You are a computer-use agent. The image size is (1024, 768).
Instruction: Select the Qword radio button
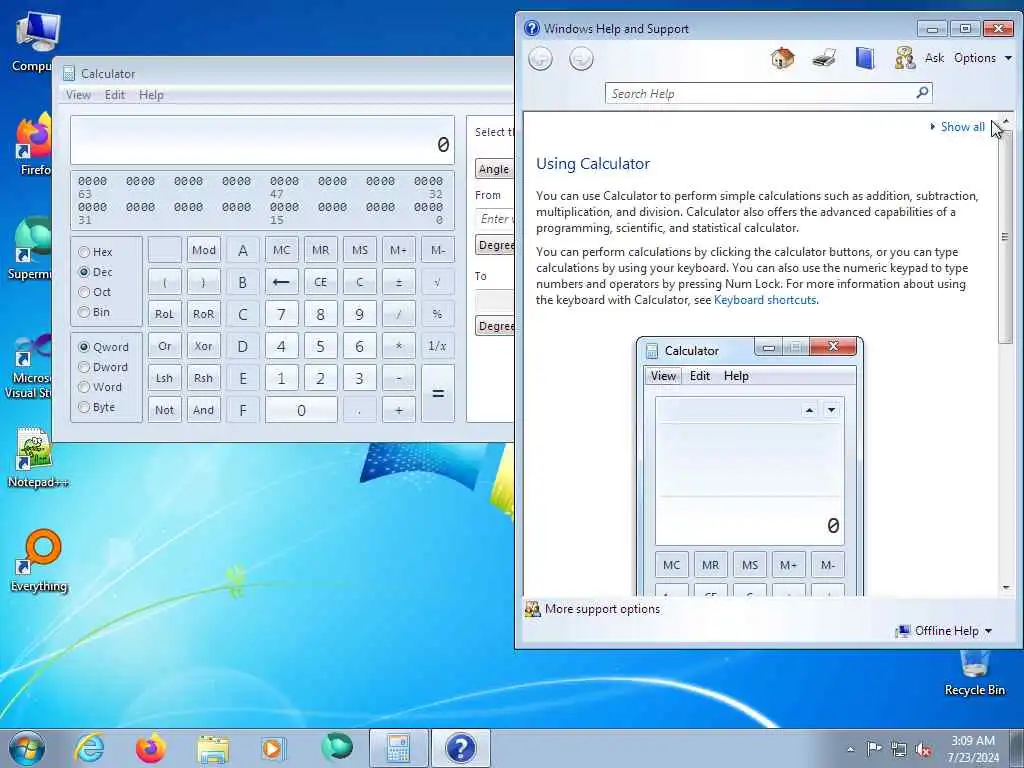pos(84,347)
